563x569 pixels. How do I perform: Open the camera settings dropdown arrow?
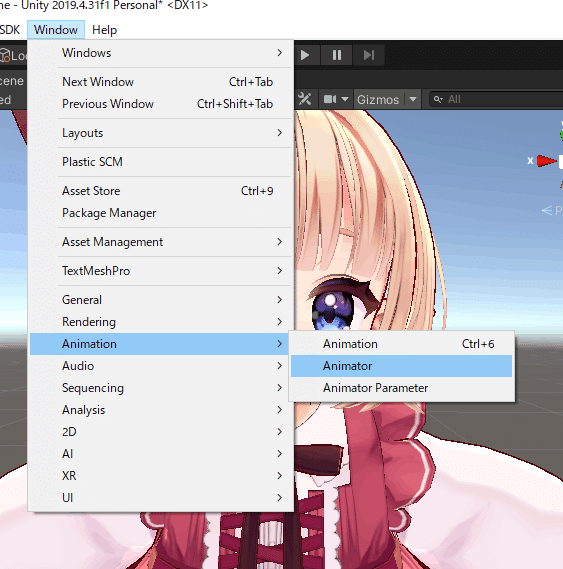coord(345,99)
